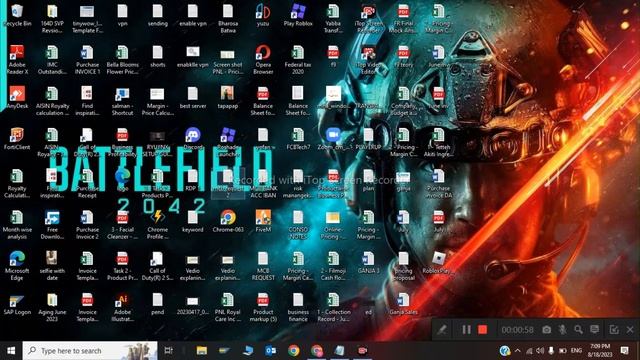Select the business finance file
This screenshot has width=640, height=360.
tap(298, 307)
